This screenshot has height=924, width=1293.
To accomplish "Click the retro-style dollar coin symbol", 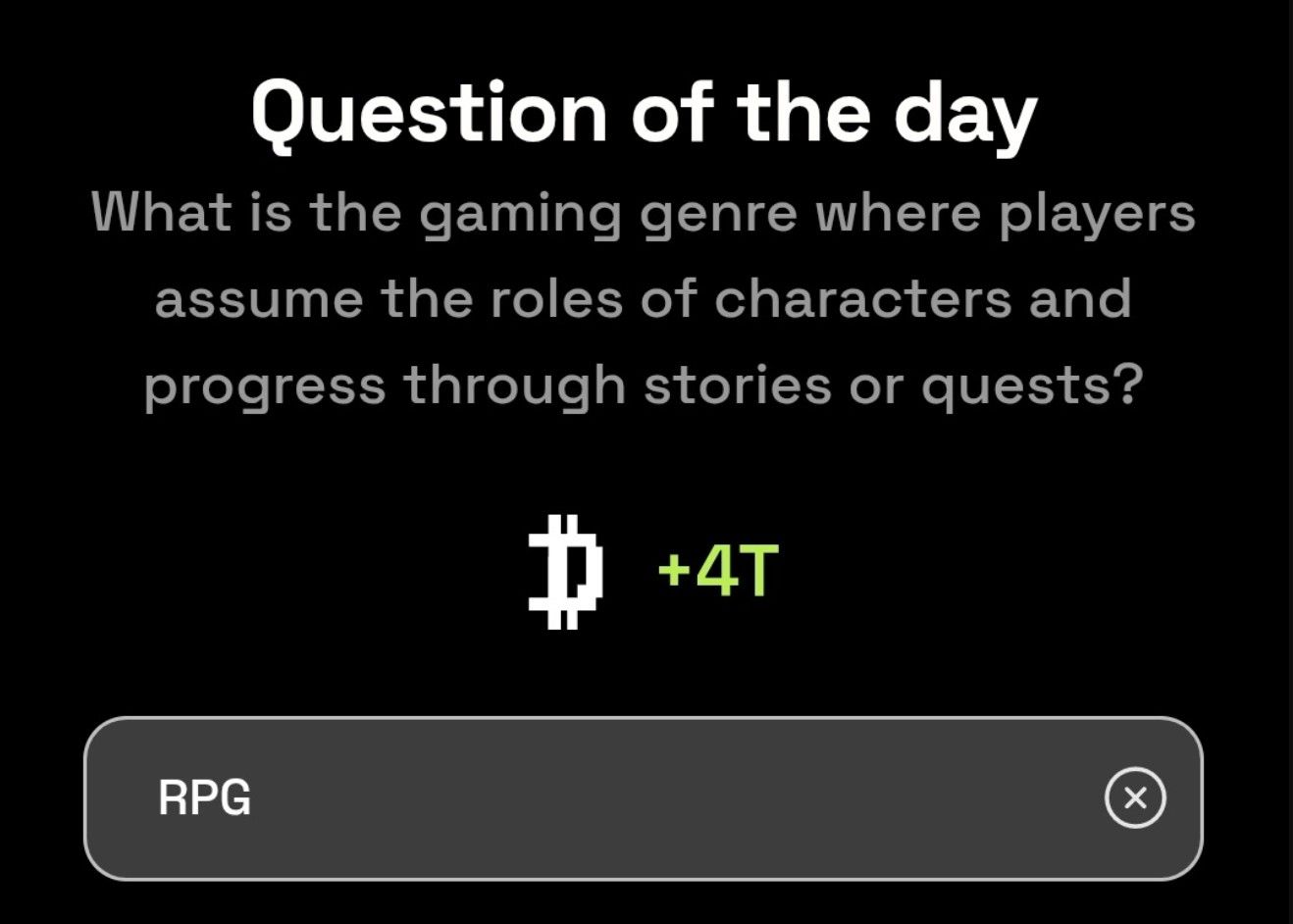I will pos(567,572).
